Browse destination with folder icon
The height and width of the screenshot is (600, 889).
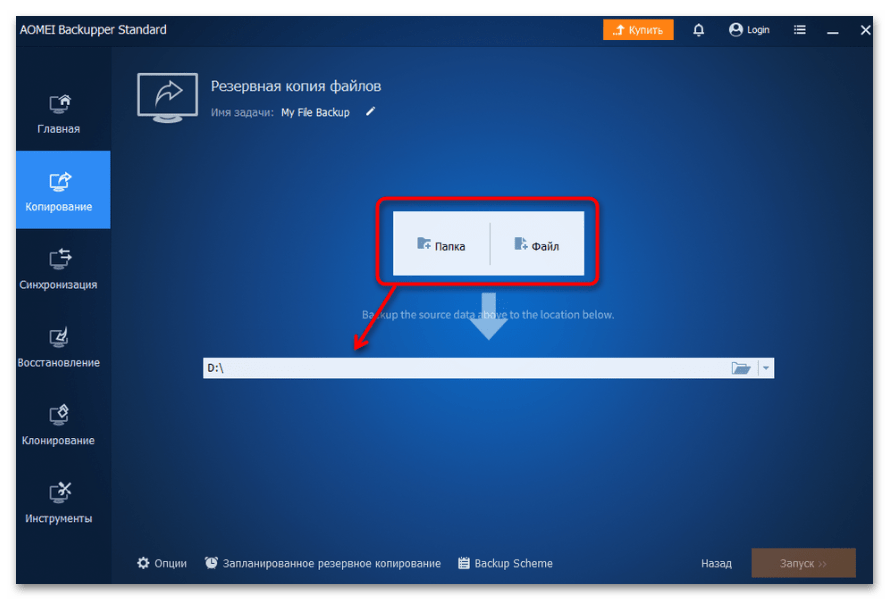click(x=740, y=368)
